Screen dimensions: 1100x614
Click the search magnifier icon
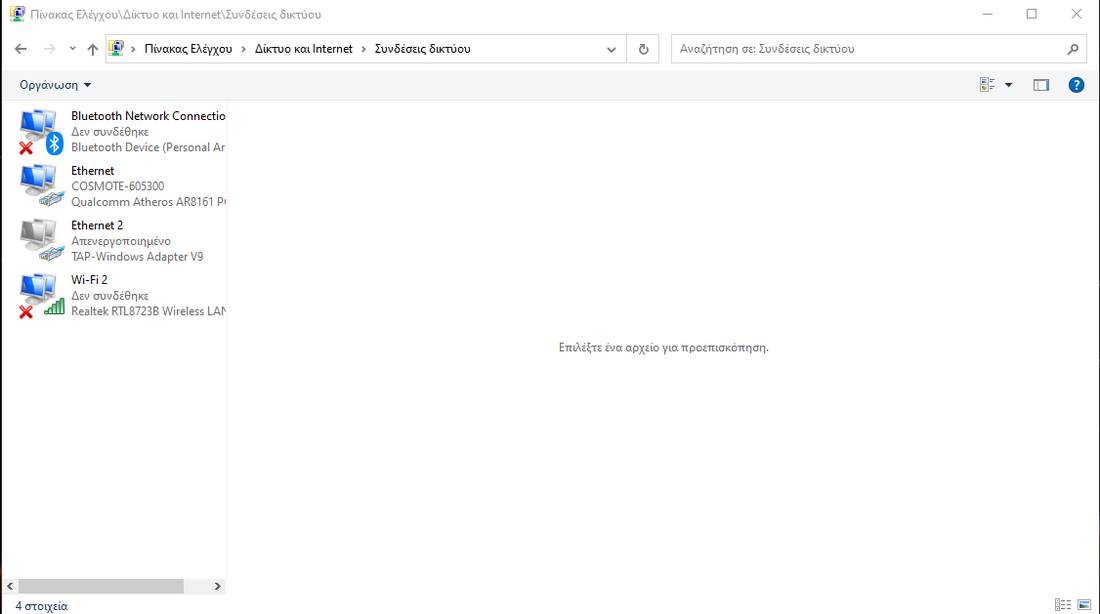point(1073,49)
